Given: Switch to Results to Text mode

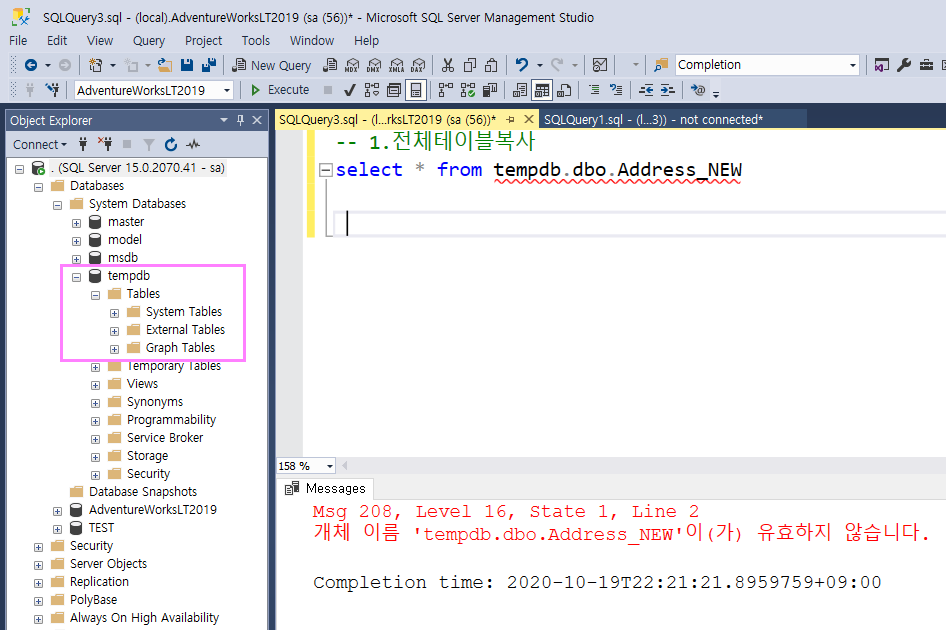Looking at the screenshot, I should click(x=519, y=91).
